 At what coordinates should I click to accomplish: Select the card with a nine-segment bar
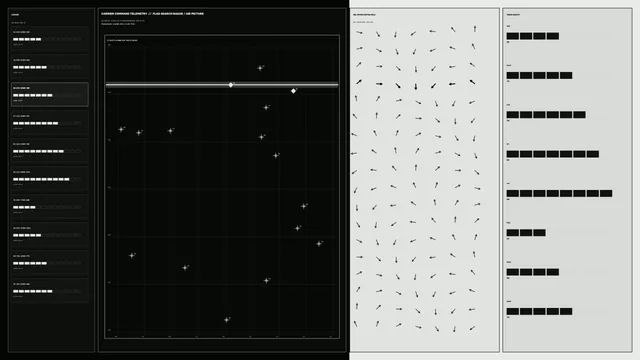(50, 151)
